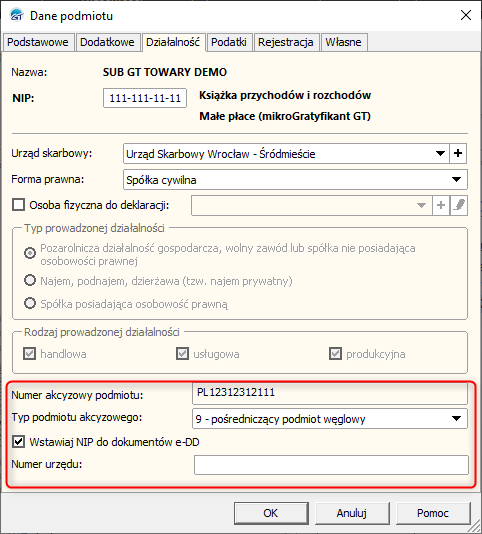Confirm changes with the OK button

point(271,513)
